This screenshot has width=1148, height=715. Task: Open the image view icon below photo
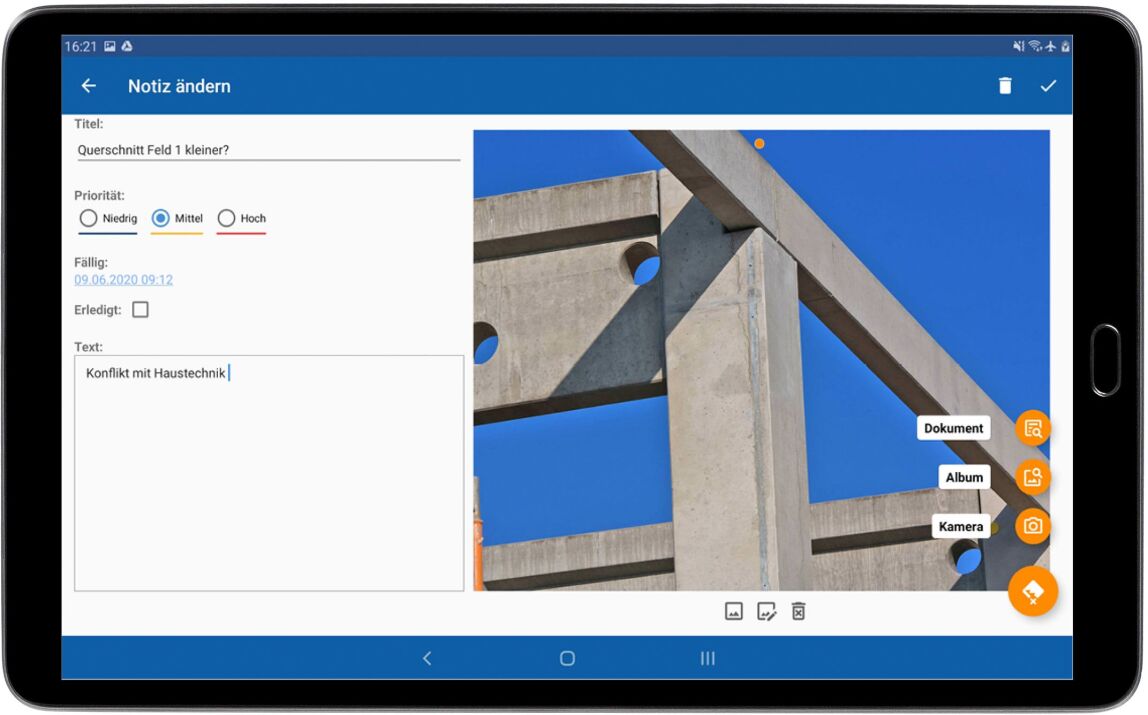[x=734, y=611]
